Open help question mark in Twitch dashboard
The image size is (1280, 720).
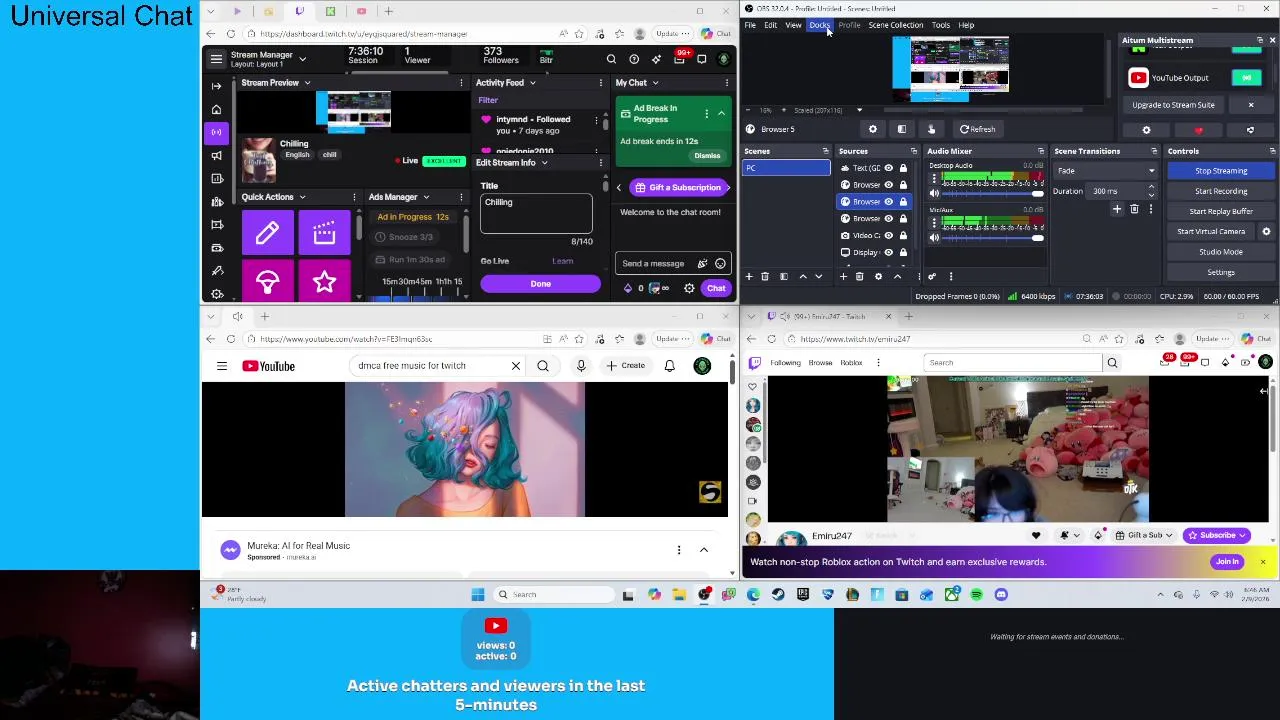tap(634, 59)
